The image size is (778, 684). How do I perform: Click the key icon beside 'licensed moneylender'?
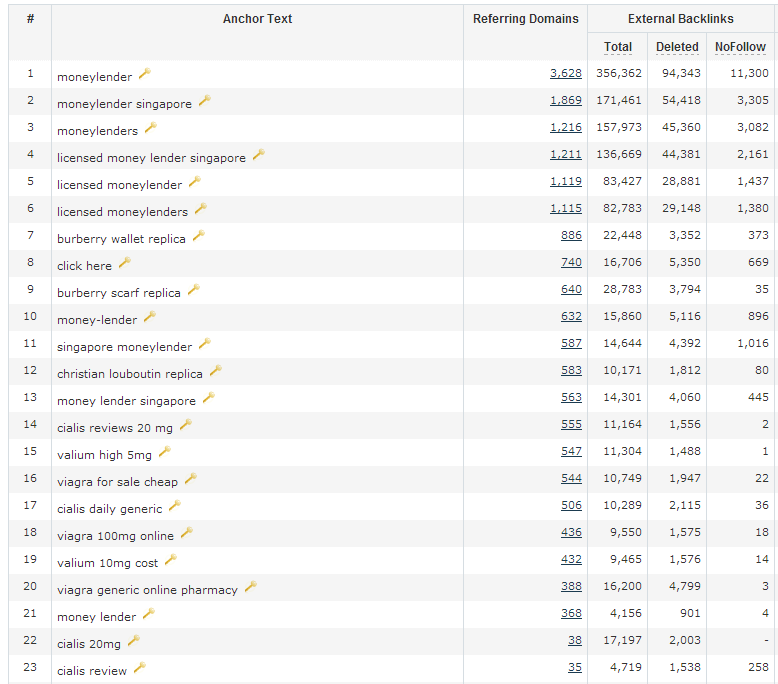(x=194, y=182)
